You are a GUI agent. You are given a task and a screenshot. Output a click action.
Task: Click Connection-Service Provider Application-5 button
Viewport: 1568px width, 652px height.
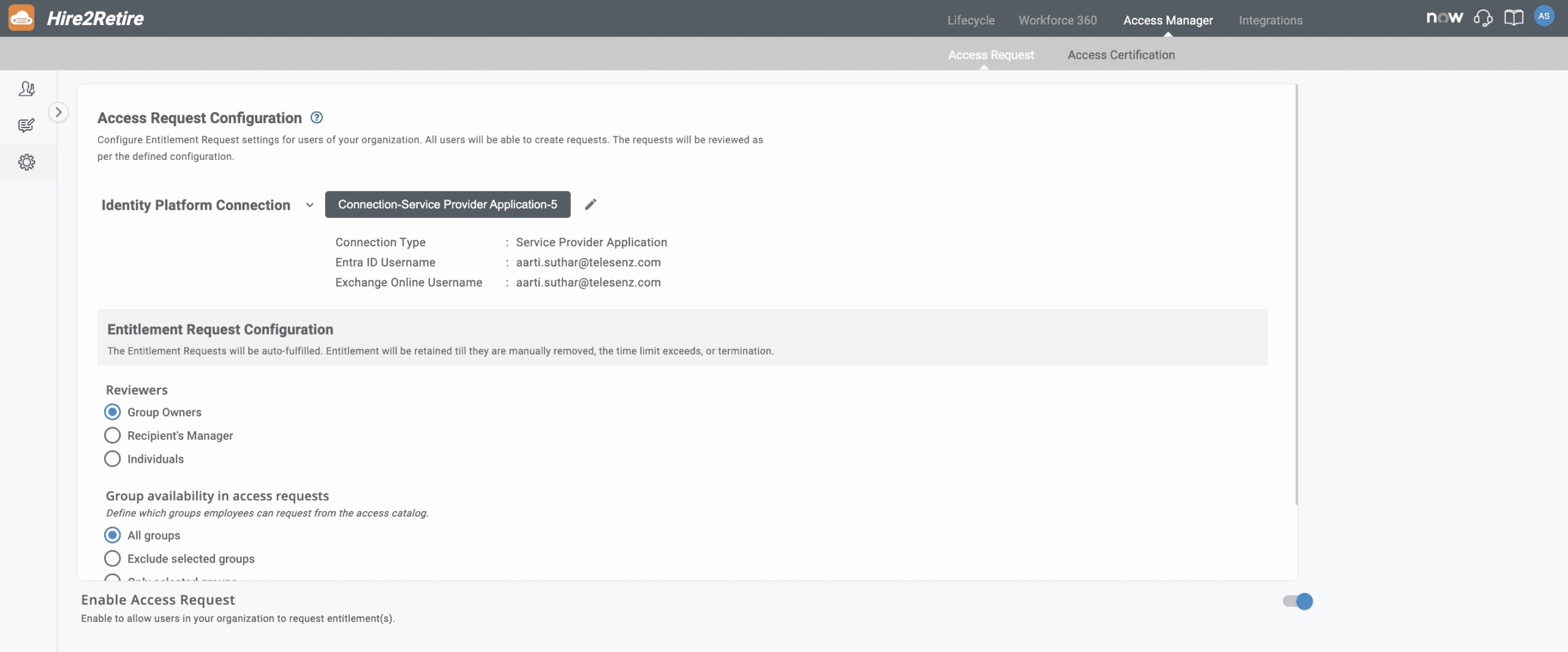(447, 204)
